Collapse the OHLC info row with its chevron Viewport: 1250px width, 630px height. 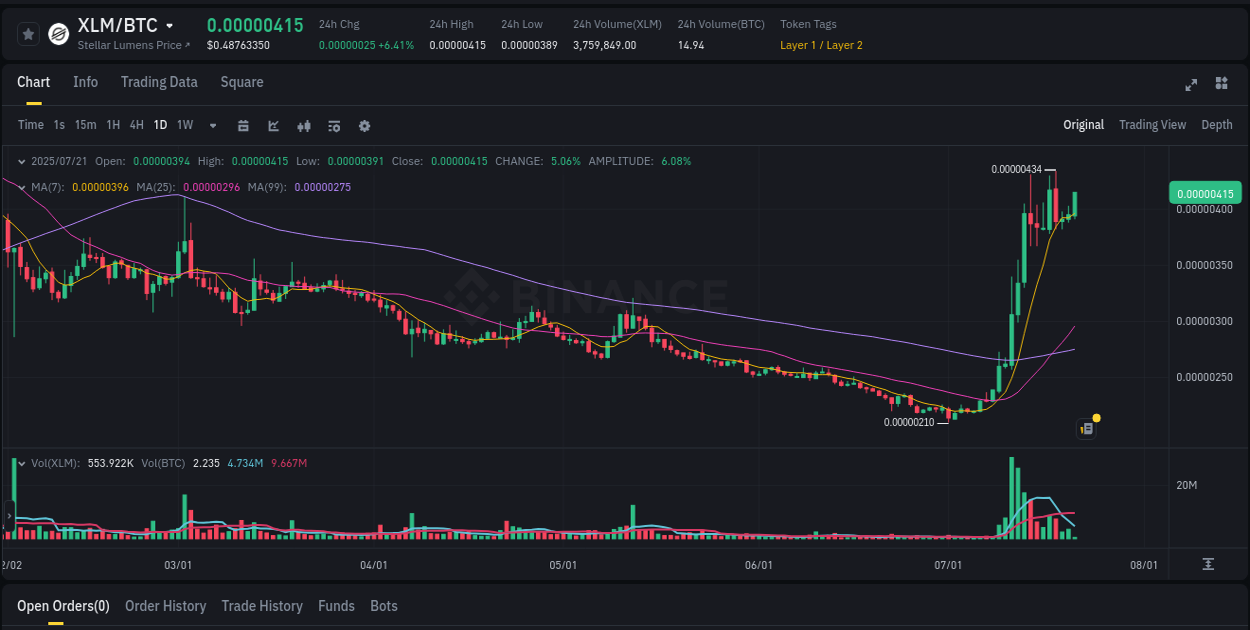click(21, 160)
